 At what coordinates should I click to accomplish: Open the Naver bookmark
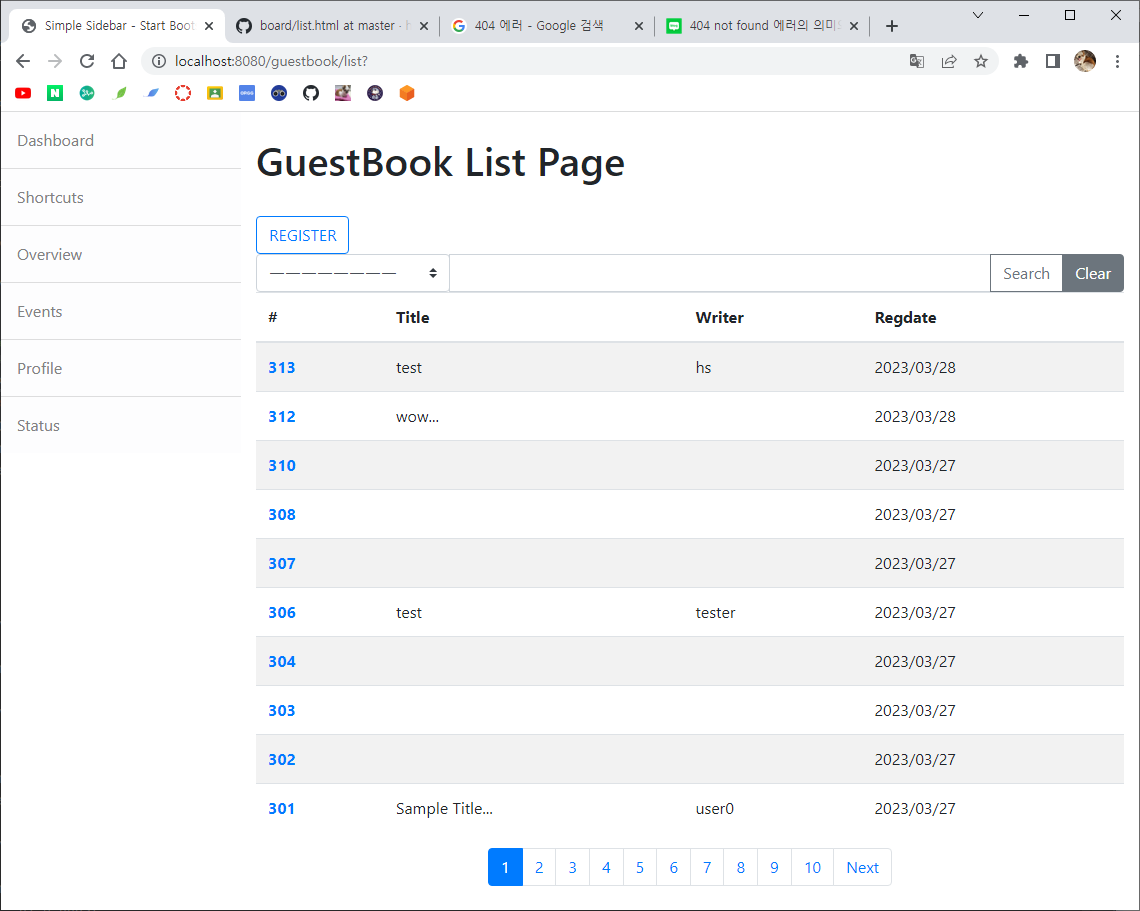[x=55, y=93]
